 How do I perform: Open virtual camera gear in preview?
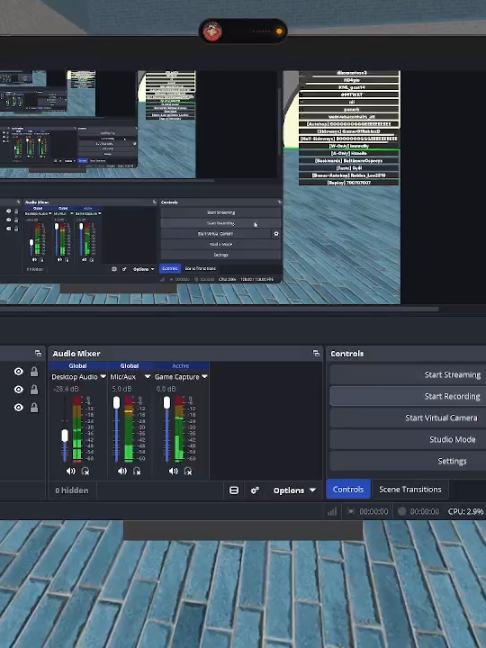click(276, 233)
